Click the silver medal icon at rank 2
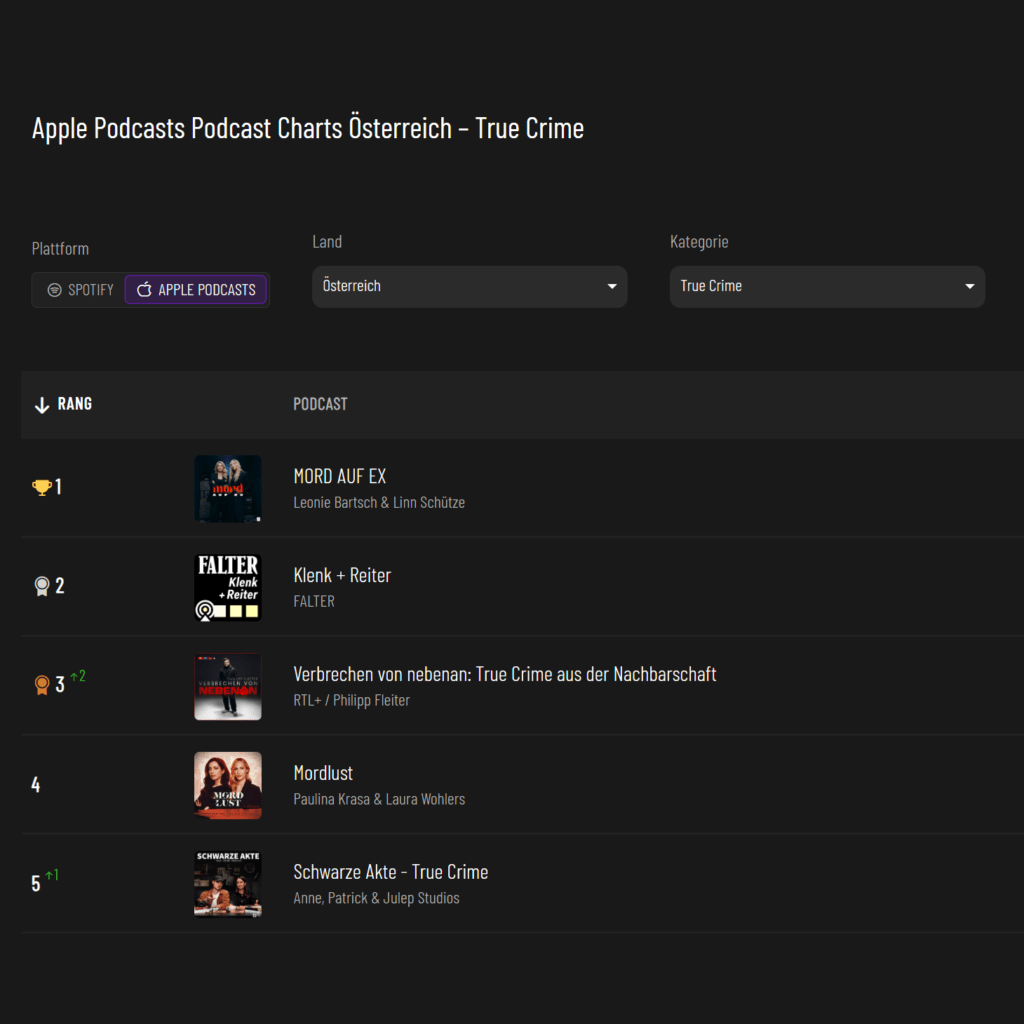1024x1024 pixels. coord(42,586)
